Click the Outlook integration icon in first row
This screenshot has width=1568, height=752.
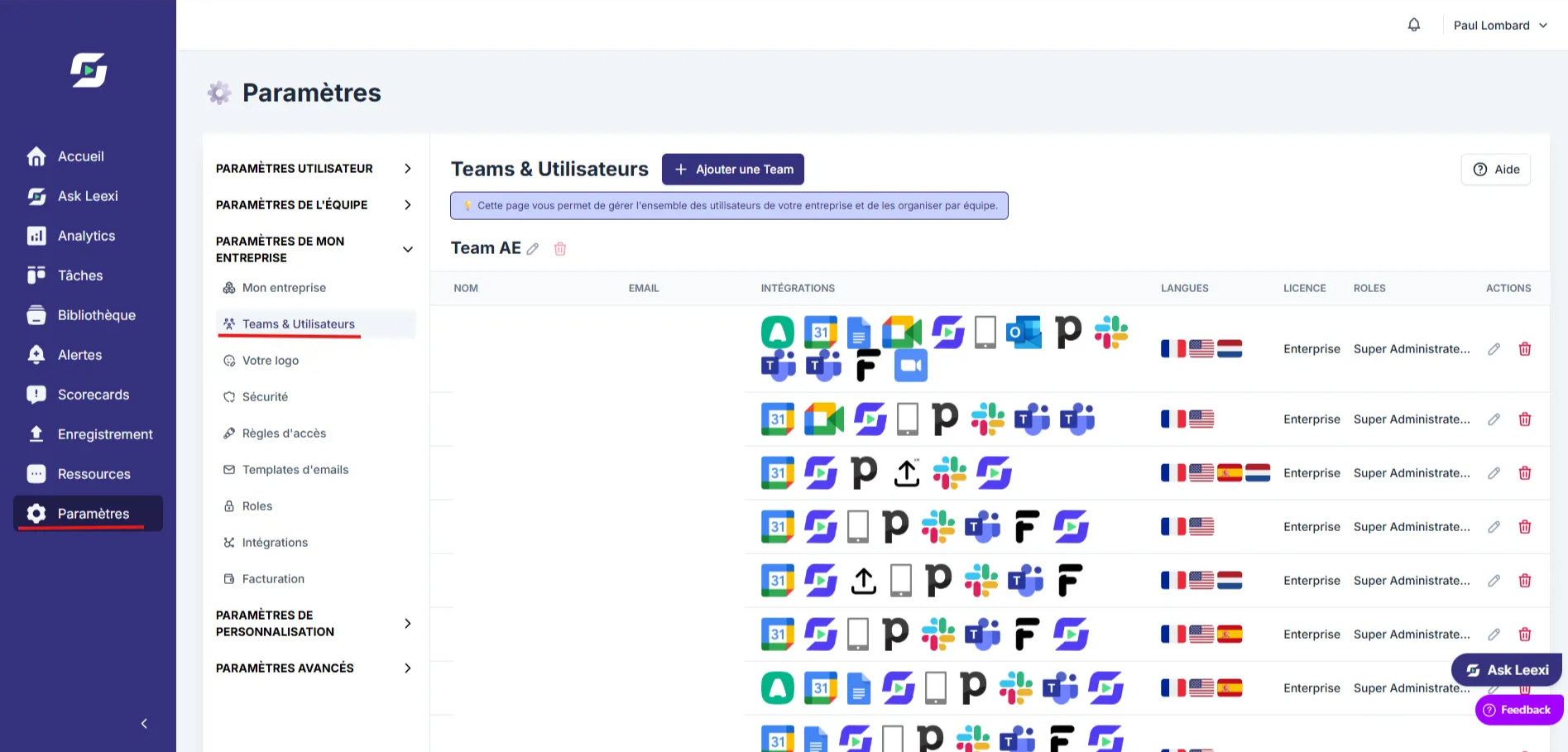(1024, 333)
